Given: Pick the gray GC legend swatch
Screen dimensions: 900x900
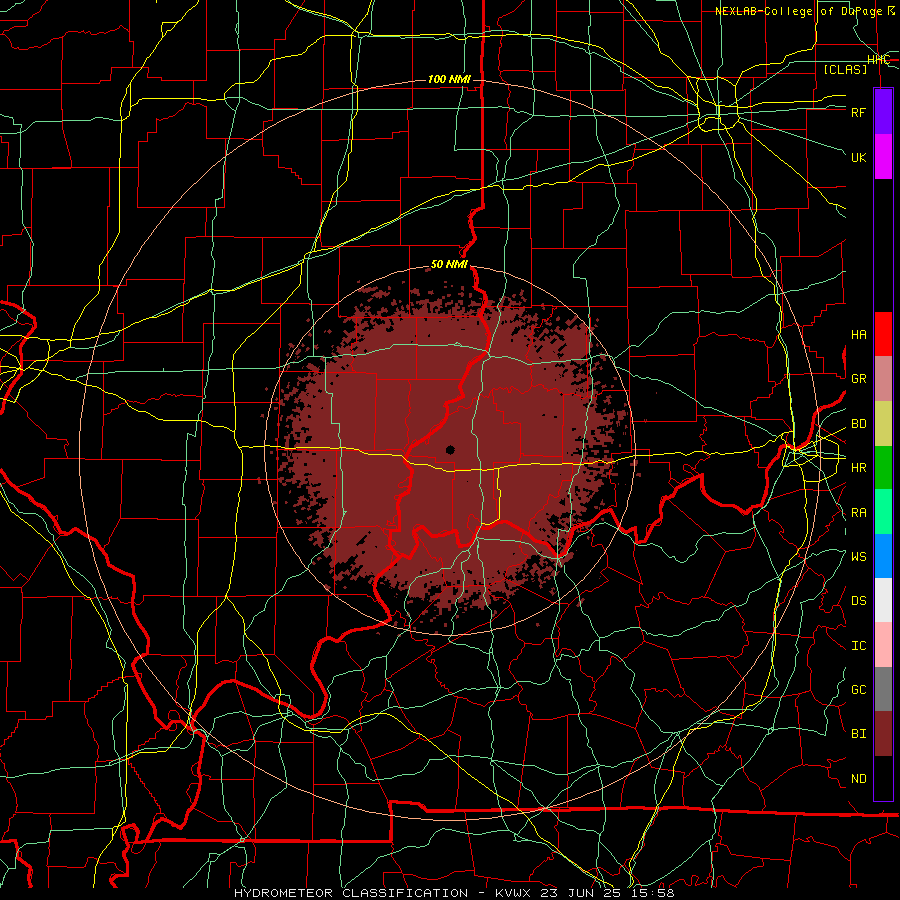Looking at the screenshot, I should pyautogui.click(x=883, y=689).
